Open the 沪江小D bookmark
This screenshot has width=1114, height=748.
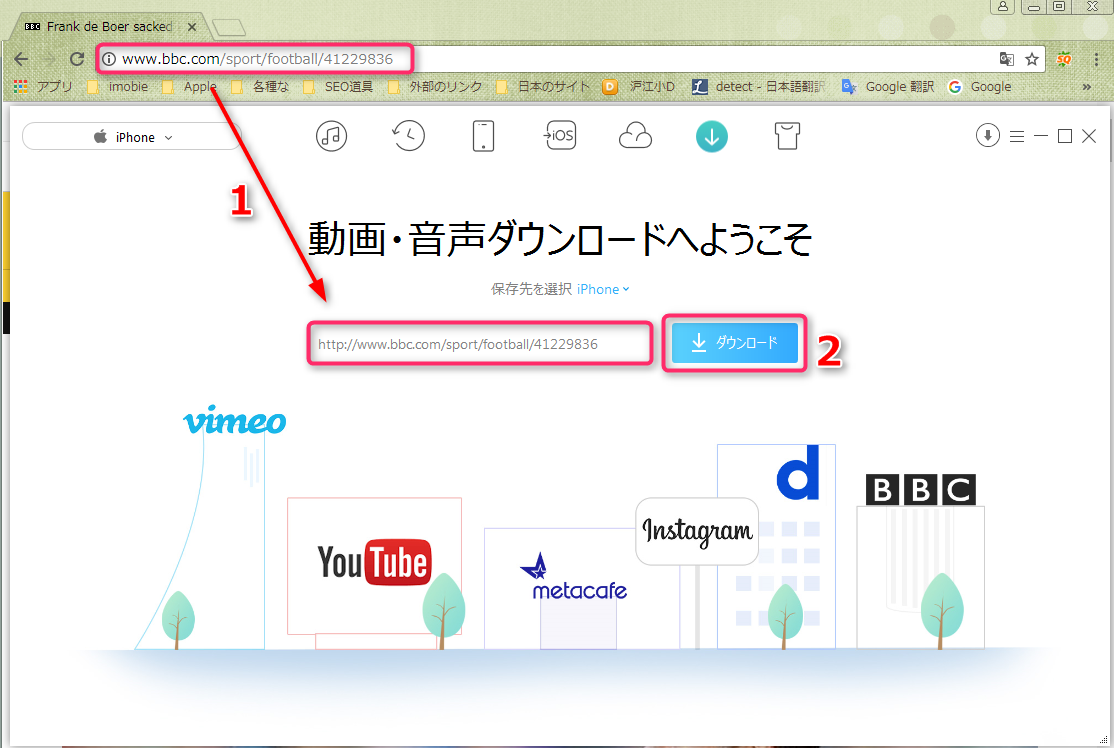(x=639, y=87)
